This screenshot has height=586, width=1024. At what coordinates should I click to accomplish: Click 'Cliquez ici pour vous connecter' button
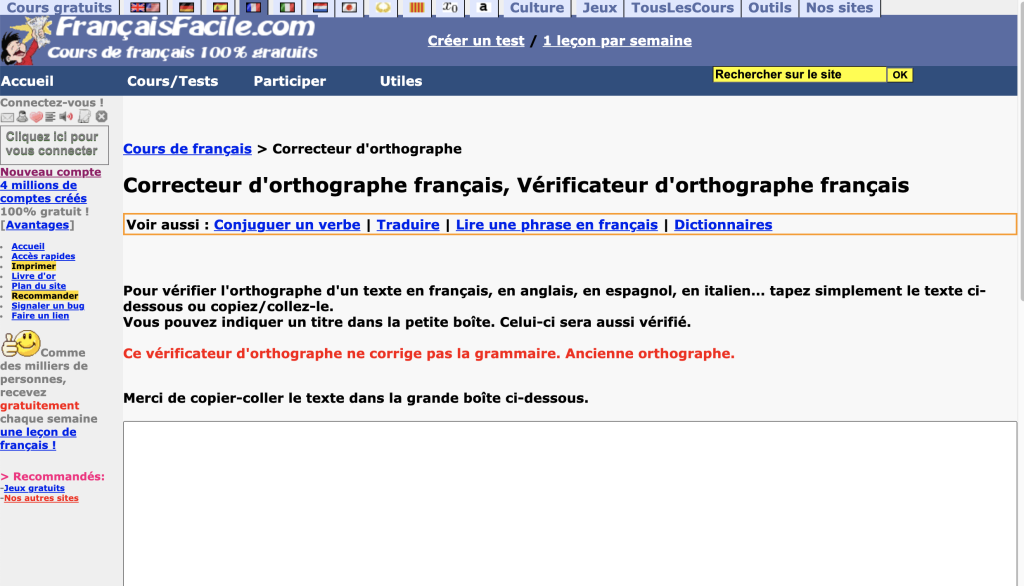click(54, 144)
